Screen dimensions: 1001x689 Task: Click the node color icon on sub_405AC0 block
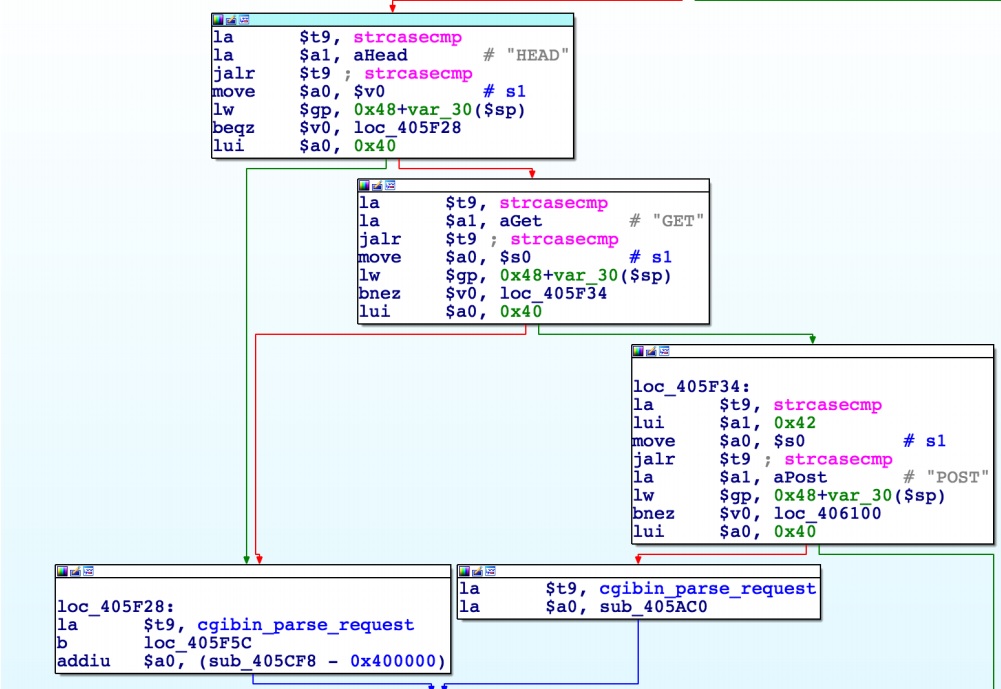464,571
